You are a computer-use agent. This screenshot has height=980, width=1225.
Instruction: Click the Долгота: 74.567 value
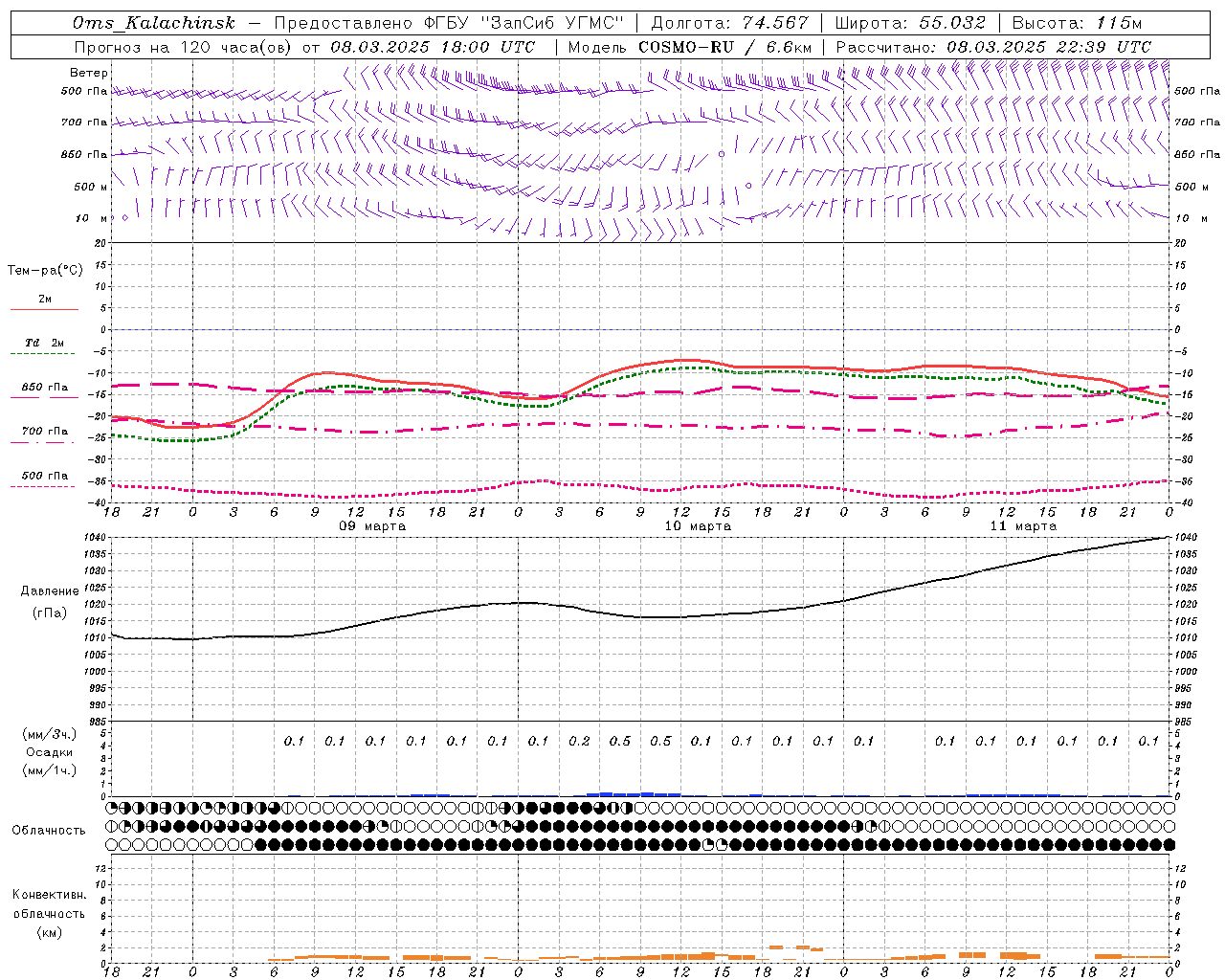(x=730, y=23)
